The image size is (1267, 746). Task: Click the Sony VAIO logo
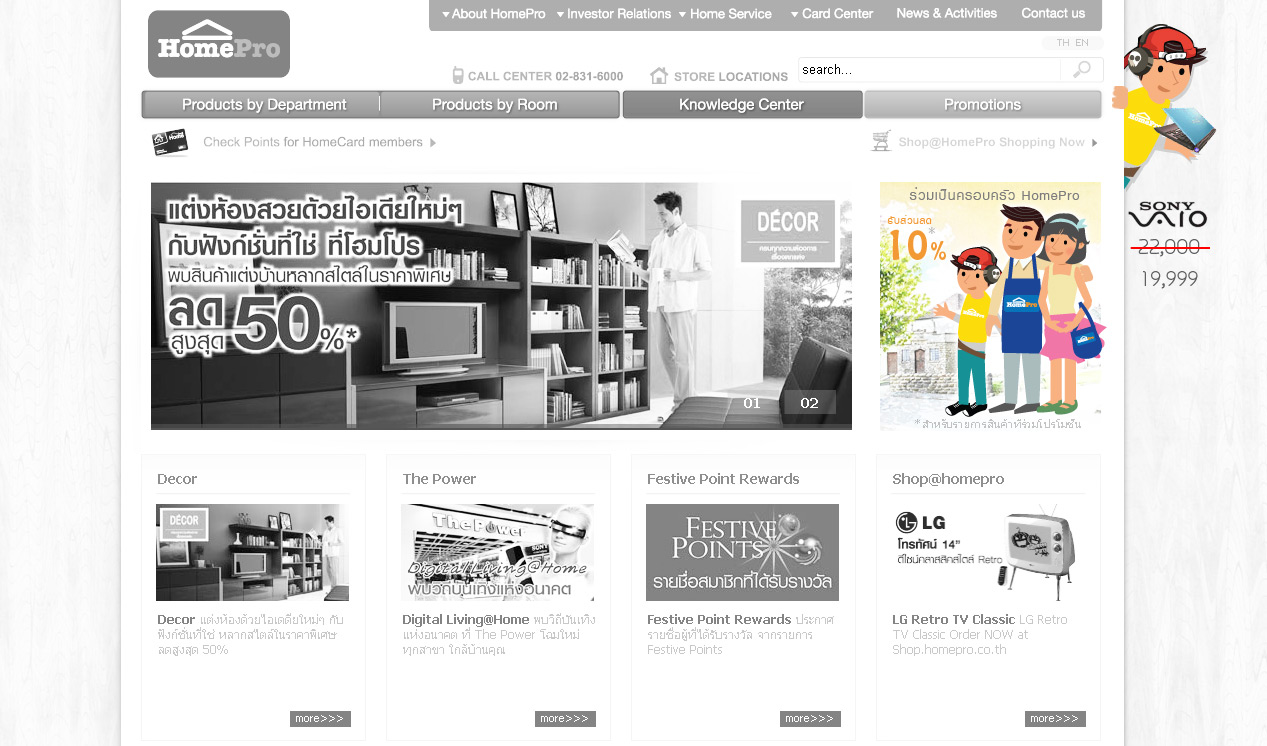coord(1168,214)
